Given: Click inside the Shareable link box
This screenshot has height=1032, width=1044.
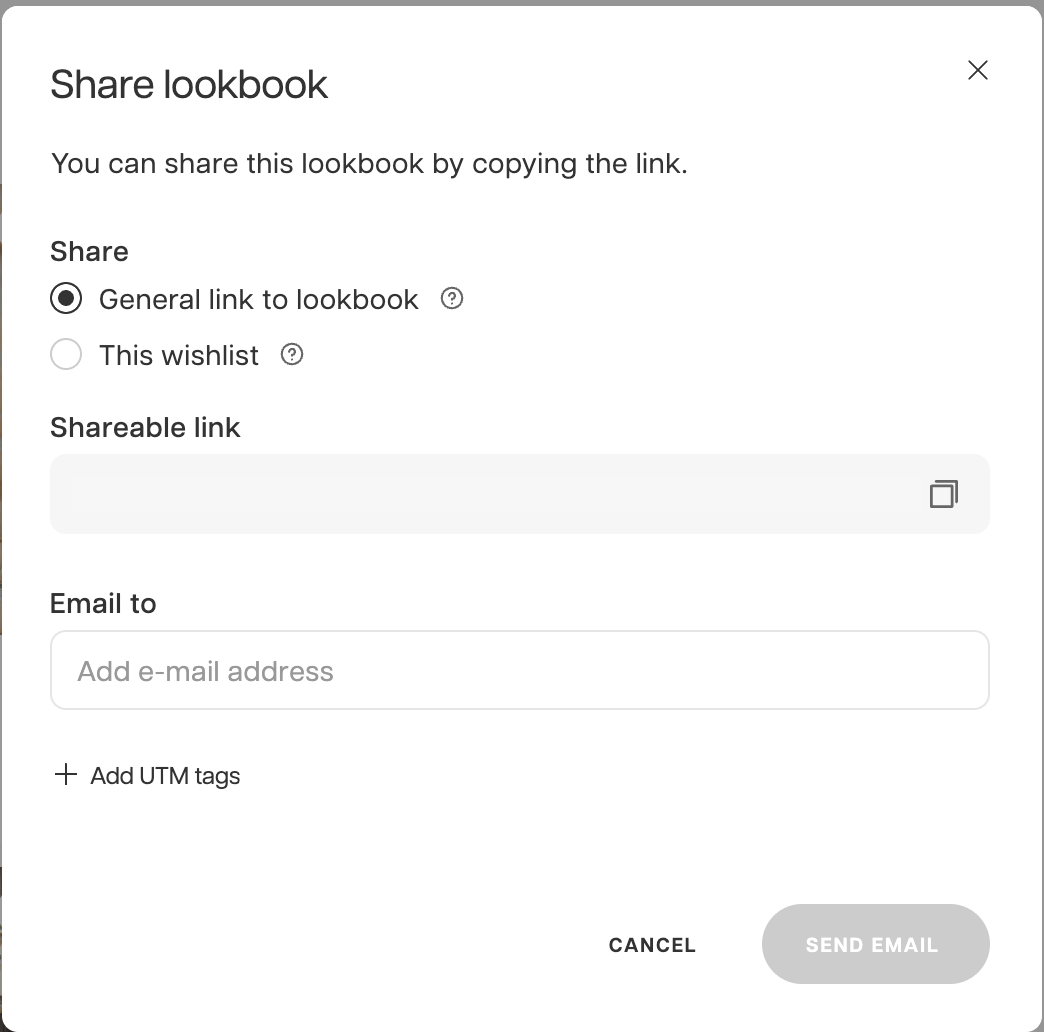Looking at the screenshot, I should coord(480,494).
